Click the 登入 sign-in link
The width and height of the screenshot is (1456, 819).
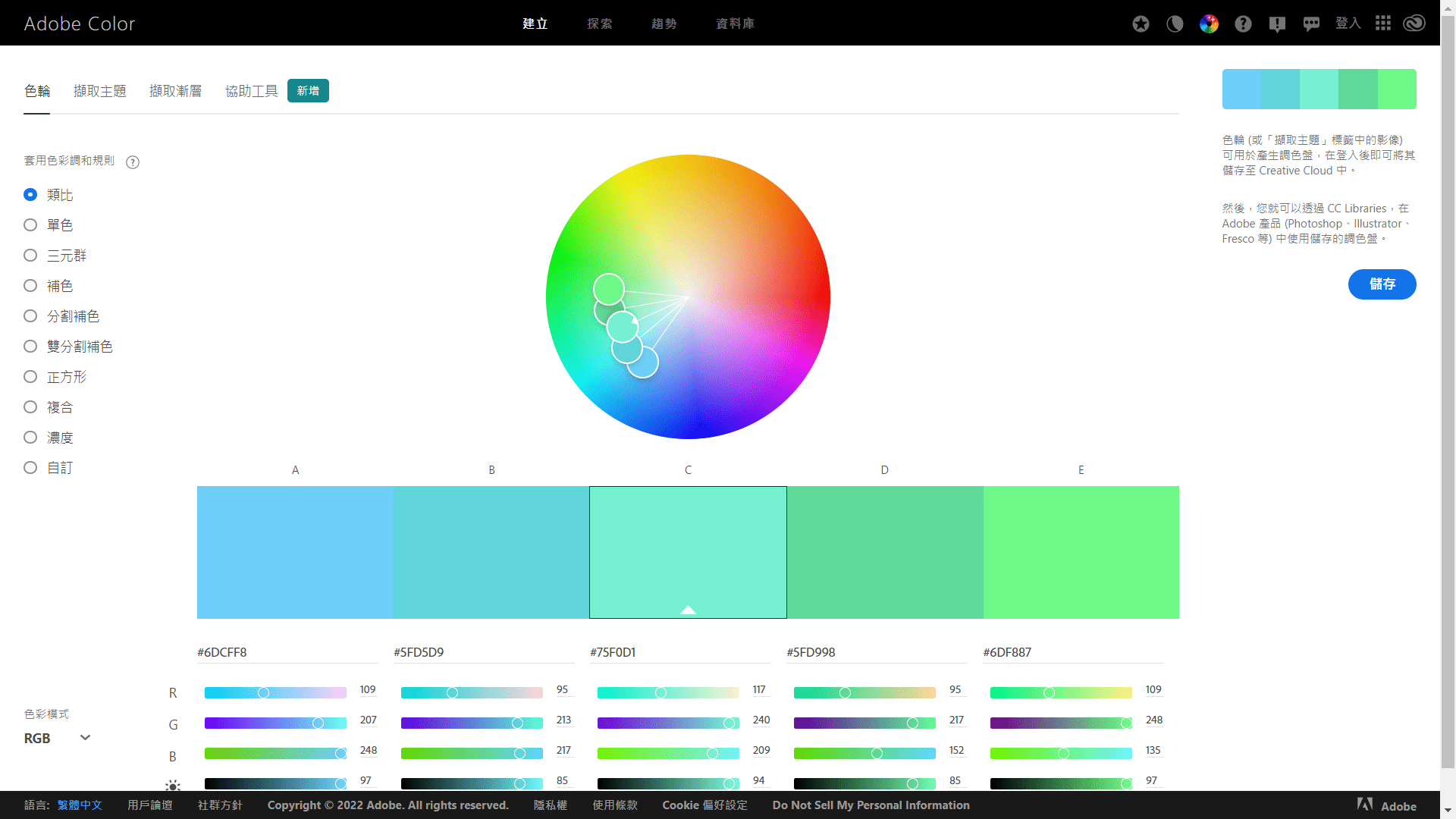point(1348,24)
